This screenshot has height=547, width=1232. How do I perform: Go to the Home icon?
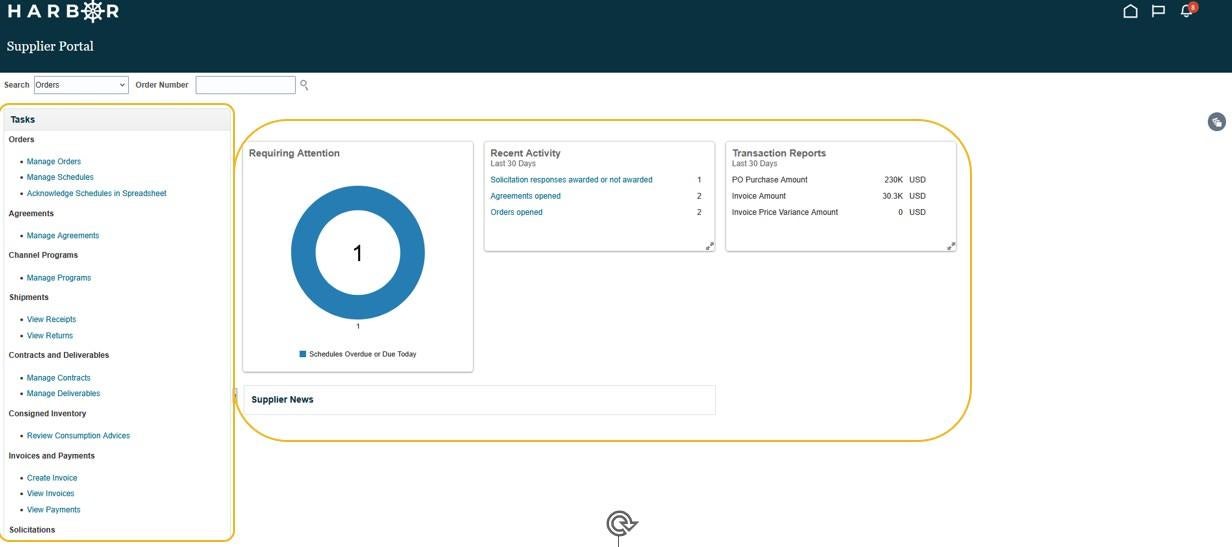click(1130, 12)
